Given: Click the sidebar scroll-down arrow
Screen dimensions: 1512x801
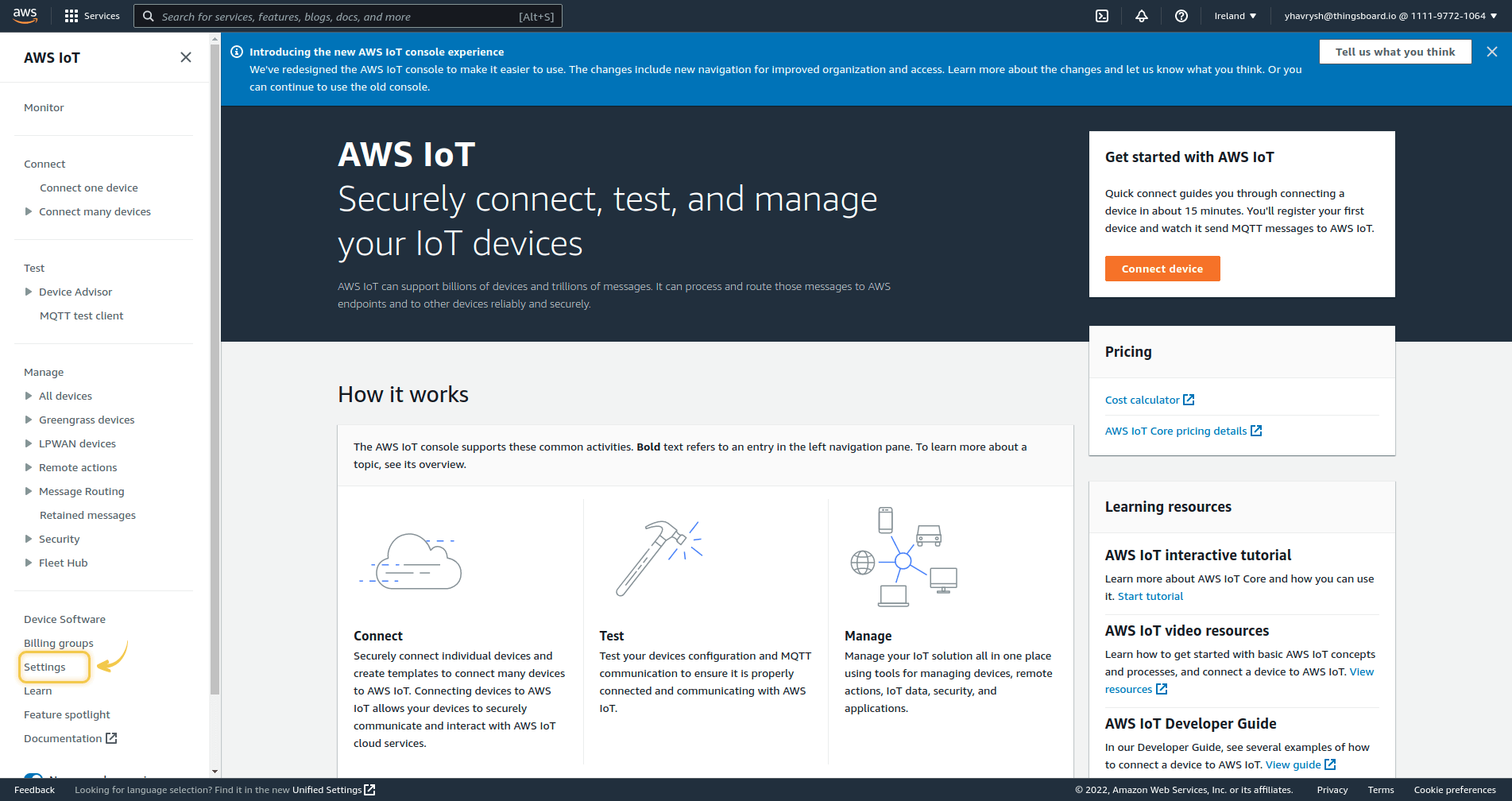Looking at the screenshot, I should (x=215, y=772).
